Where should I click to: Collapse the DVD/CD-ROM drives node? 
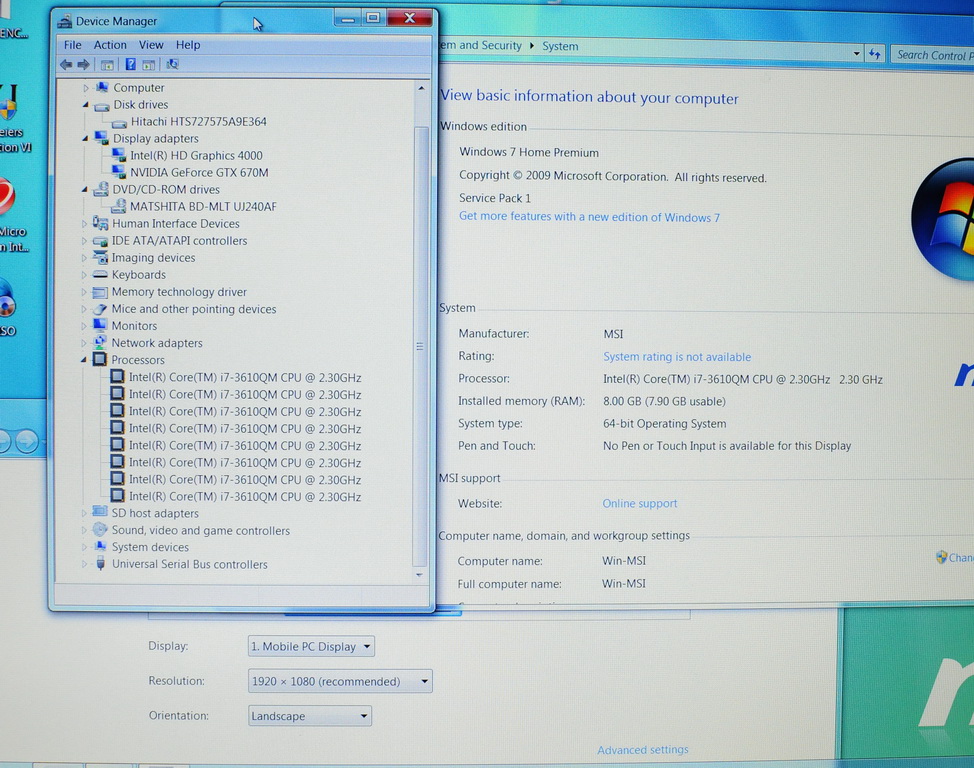click(x=85, y=190)
